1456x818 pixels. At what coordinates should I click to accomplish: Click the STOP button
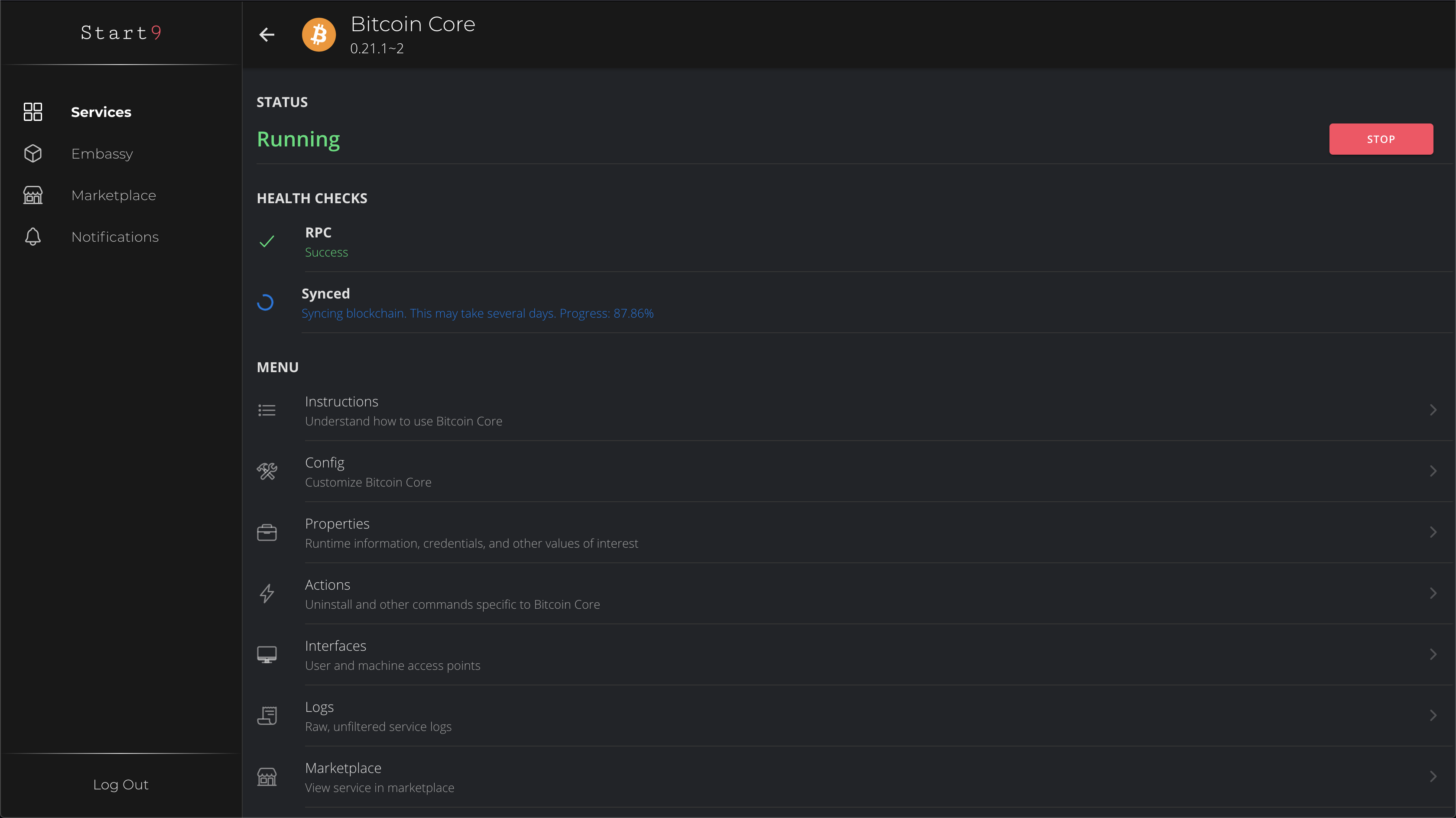point(1381,139)
